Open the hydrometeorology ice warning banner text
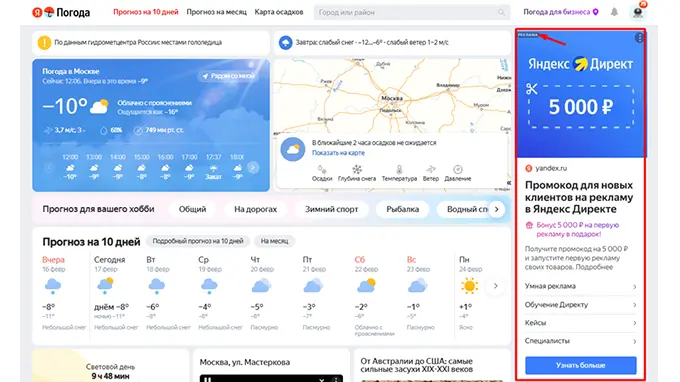 138,42
